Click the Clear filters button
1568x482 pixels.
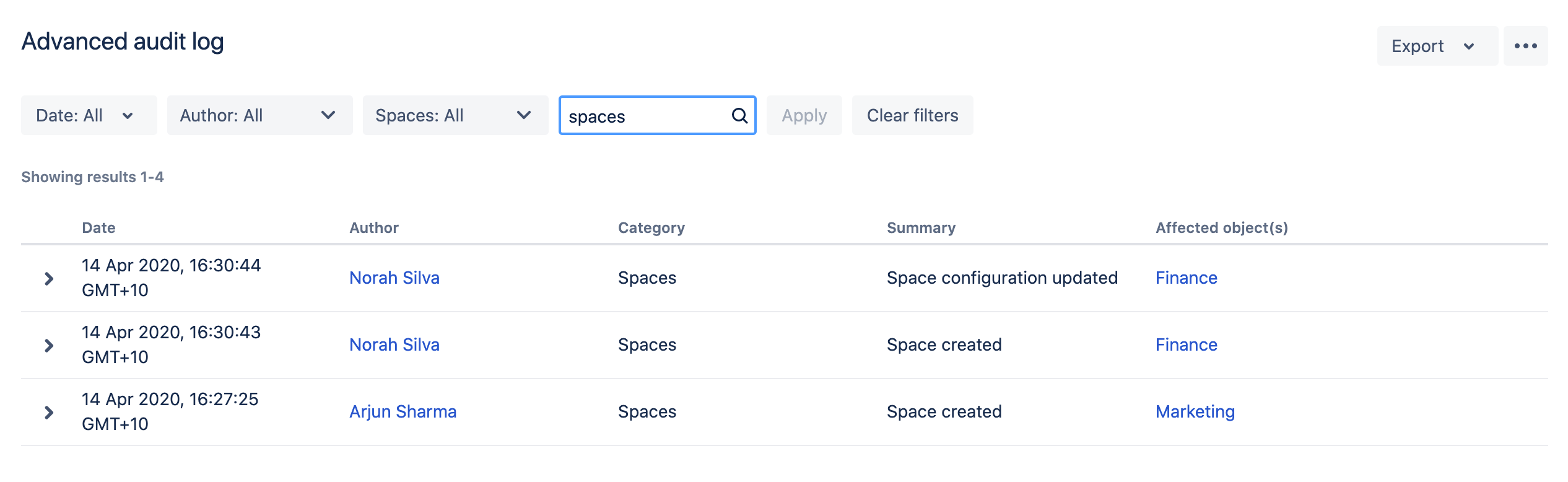point(912,115)
